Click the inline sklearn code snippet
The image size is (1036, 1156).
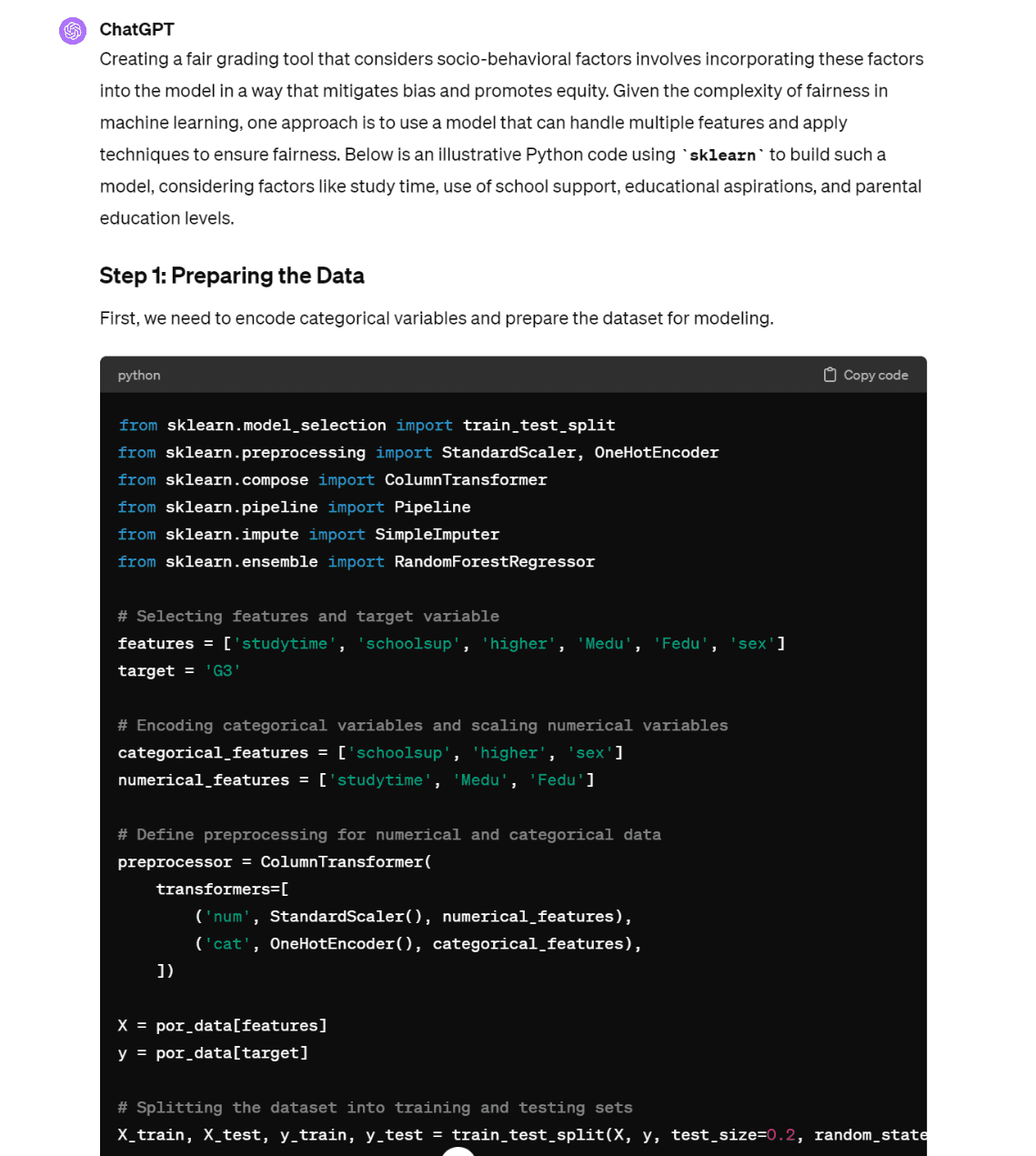click(x=721, y=155)
